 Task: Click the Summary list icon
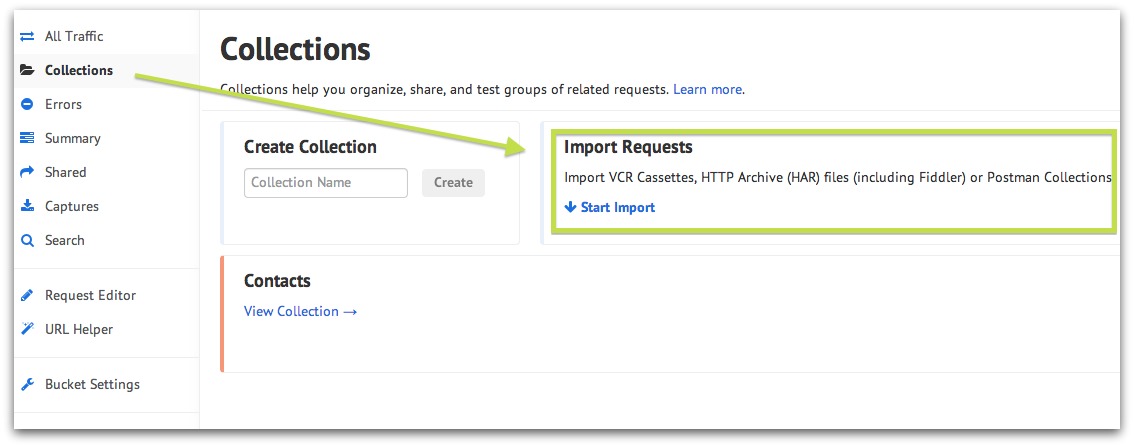coord(27,138)
